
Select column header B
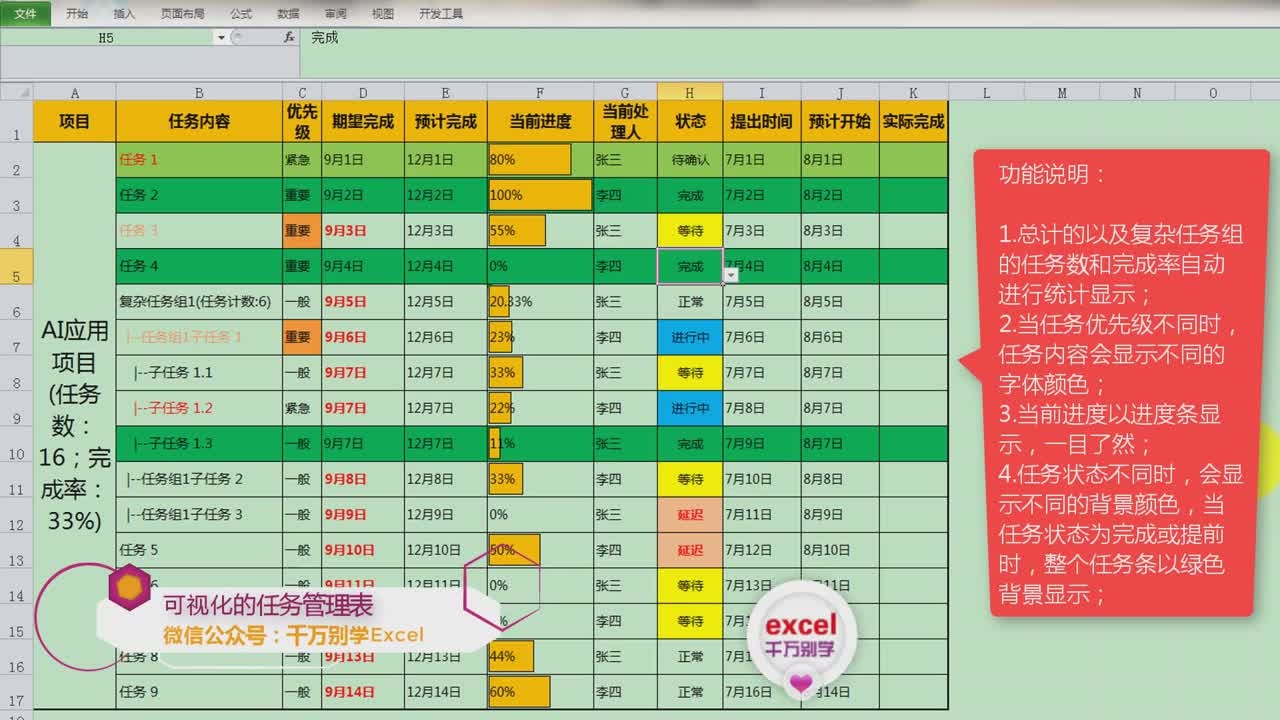[x=199, y=92]
